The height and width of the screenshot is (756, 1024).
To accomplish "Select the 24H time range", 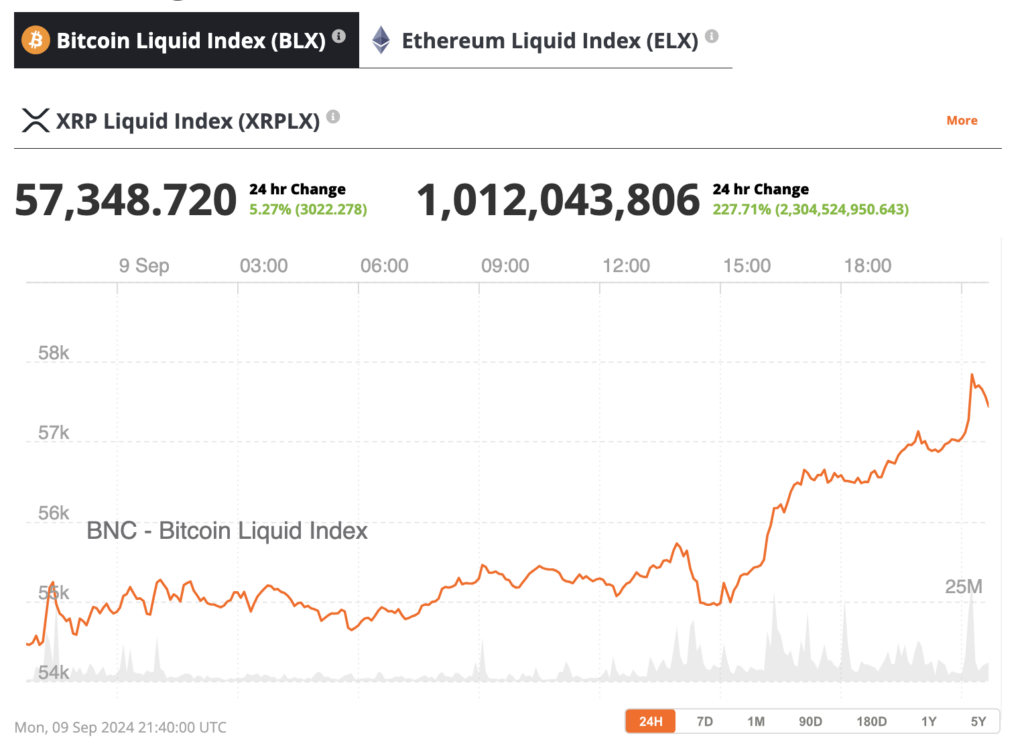I will point(650,721).
